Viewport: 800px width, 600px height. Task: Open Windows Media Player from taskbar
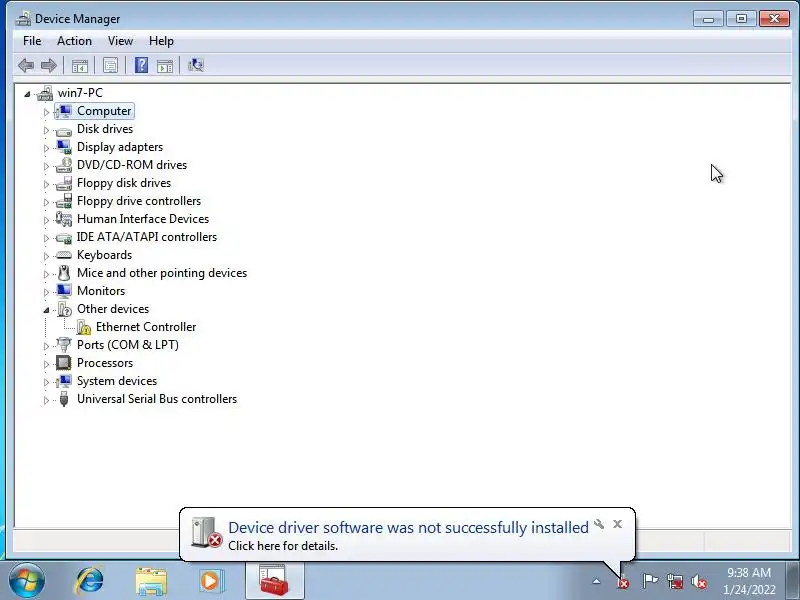click(x=210, y=581)
